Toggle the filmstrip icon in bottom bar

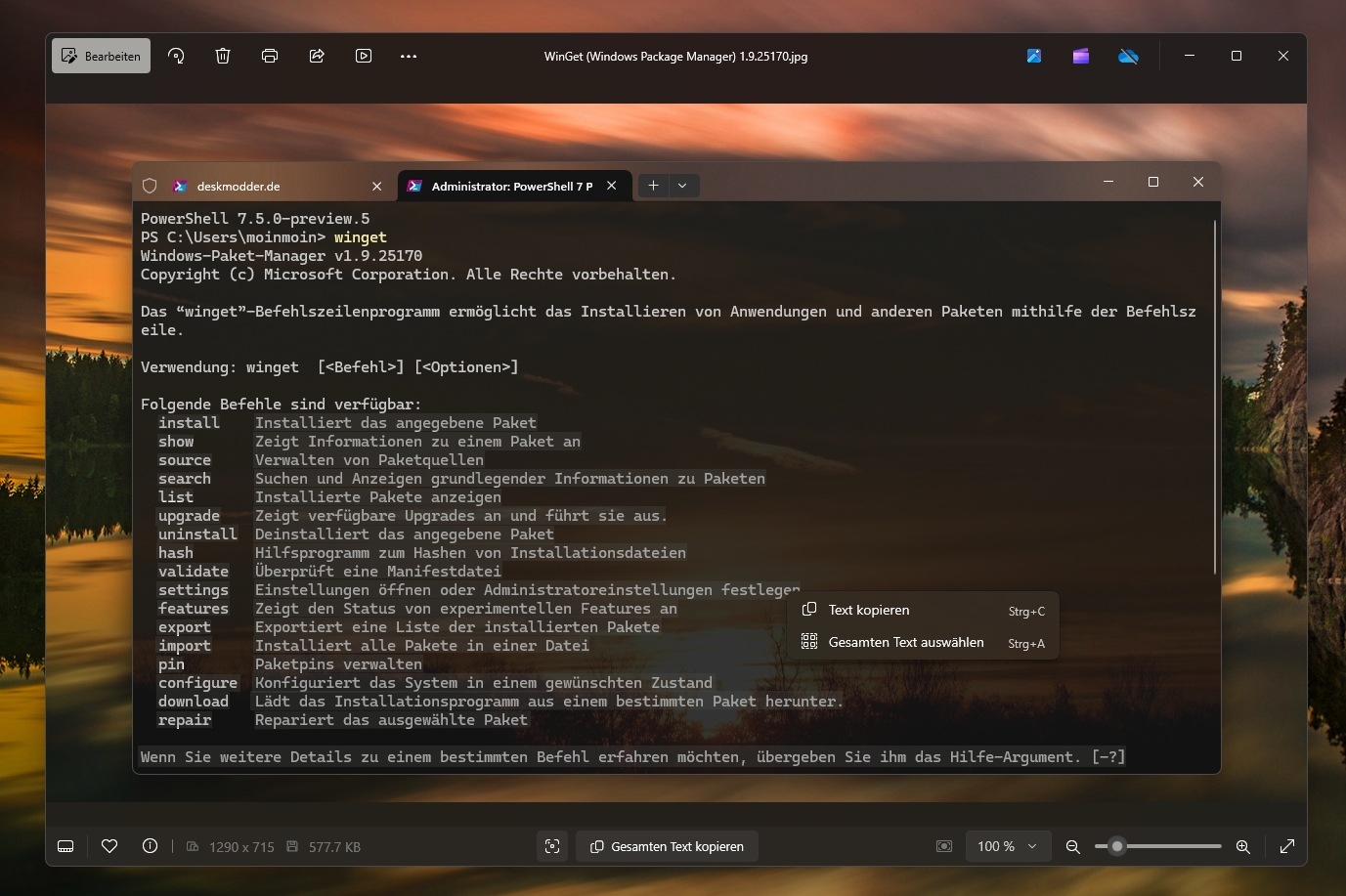[x=65, y=846]
